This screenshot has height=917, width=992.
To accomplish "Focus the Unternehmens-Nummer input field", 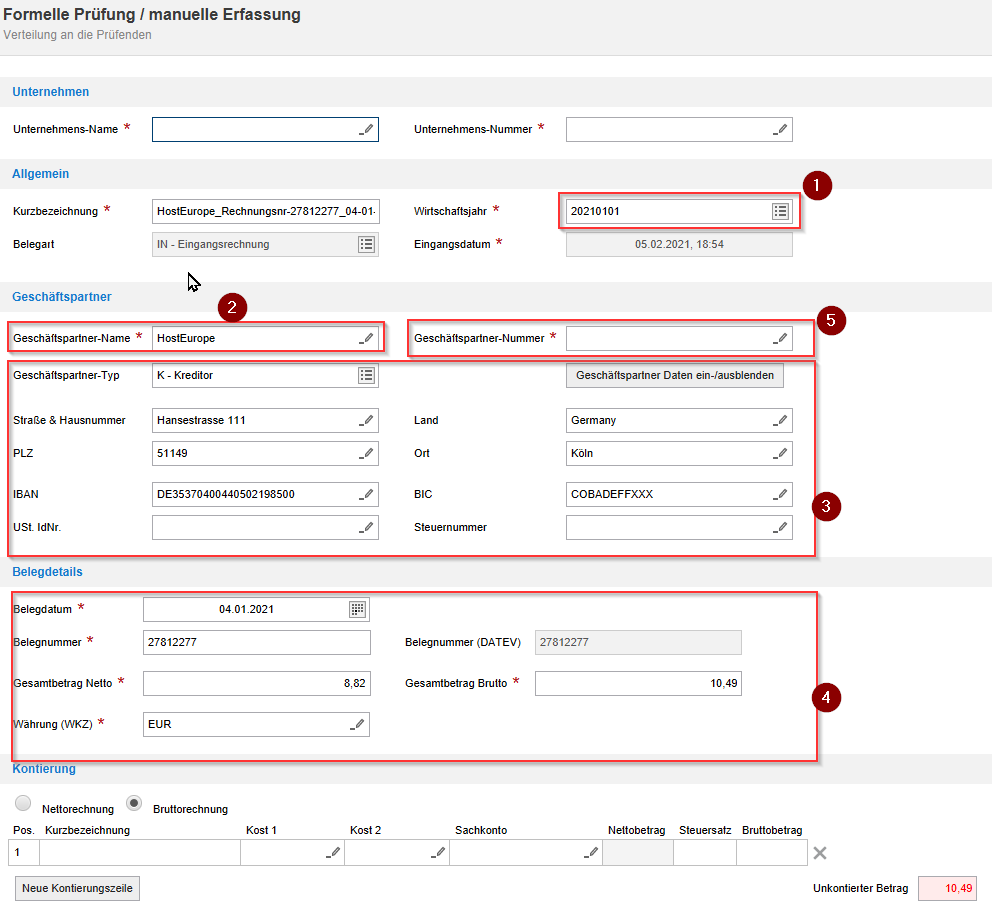I will click(679, 130).
